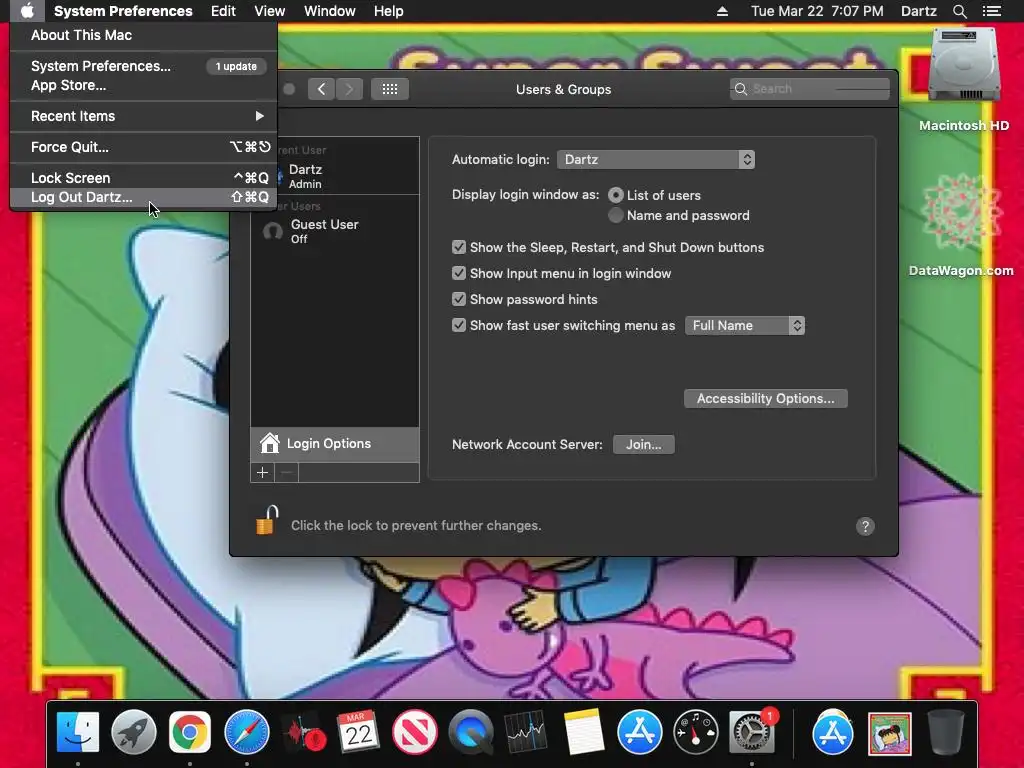Open voice recorder waveform app in Dock
Screen dimensions: 1024x768
coord(303,732)
